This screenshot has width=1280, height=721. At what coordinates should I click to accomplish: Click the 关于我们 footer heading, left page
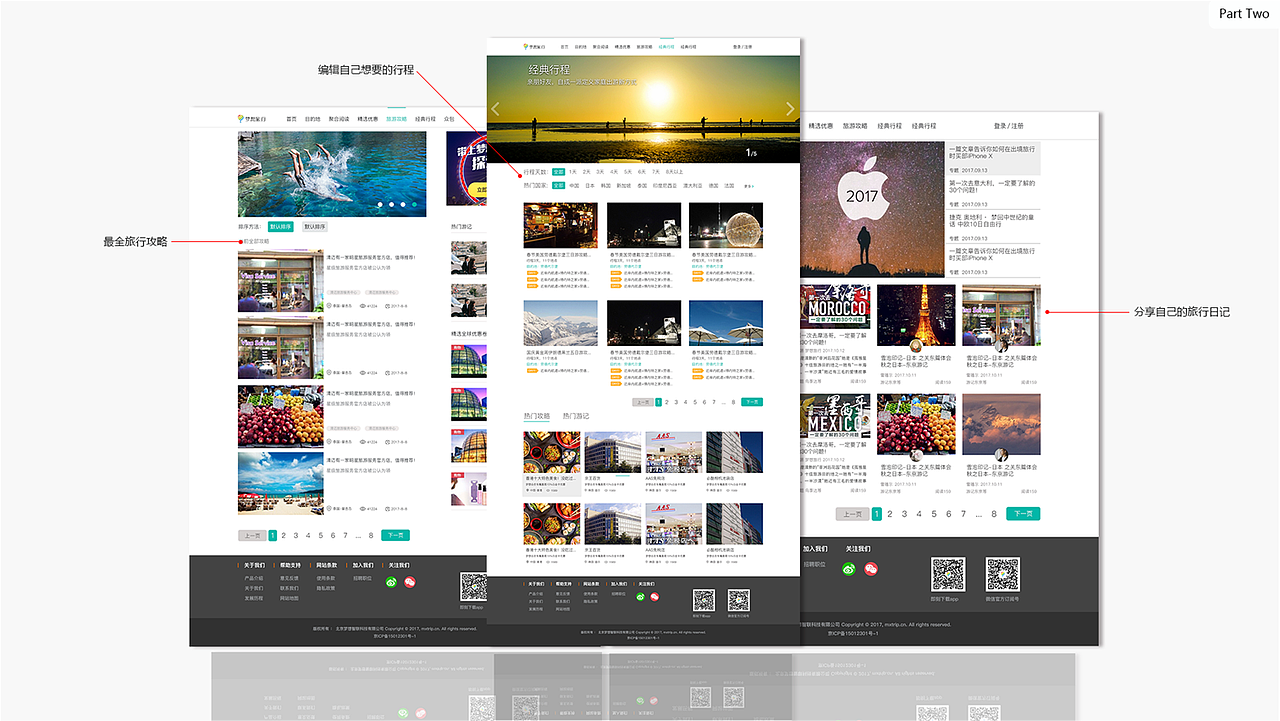point(254,565)
